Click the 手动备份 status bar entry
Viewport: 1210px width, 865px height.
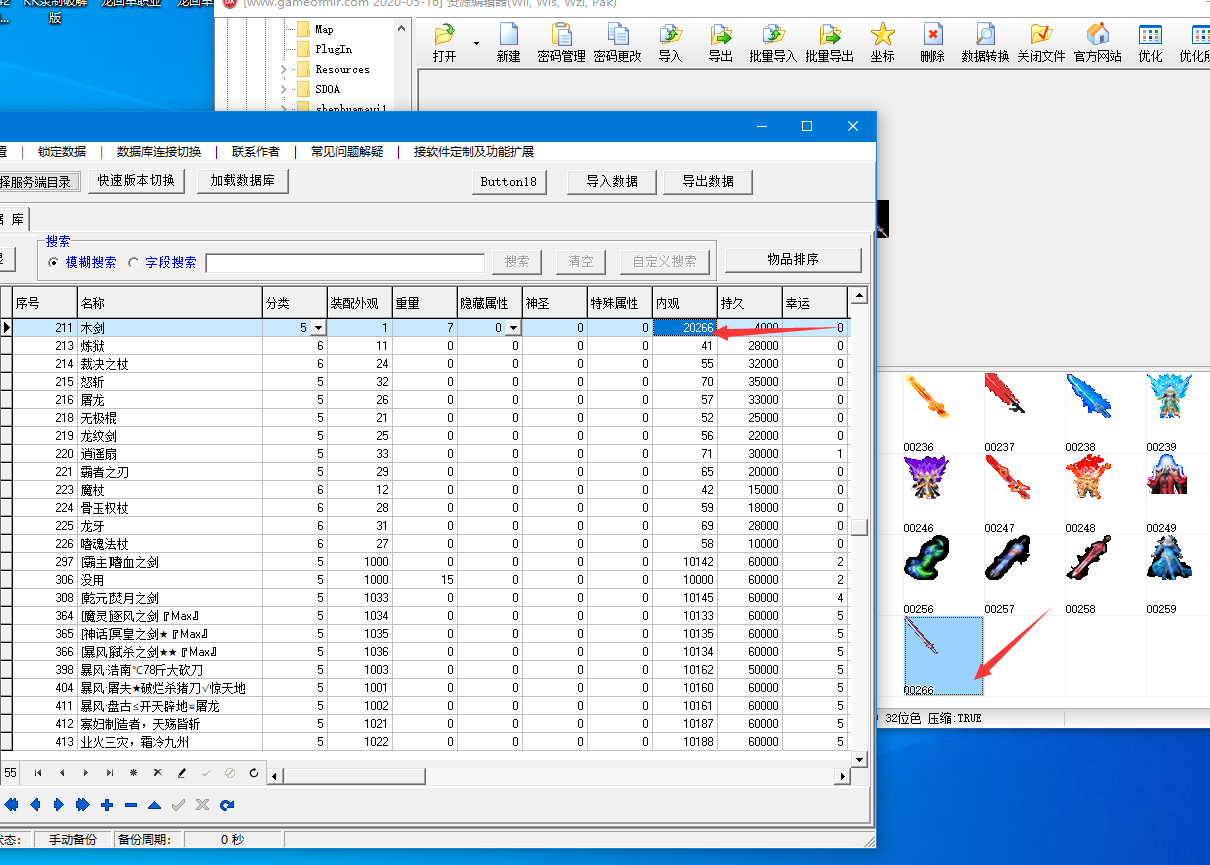click(73, 840)
